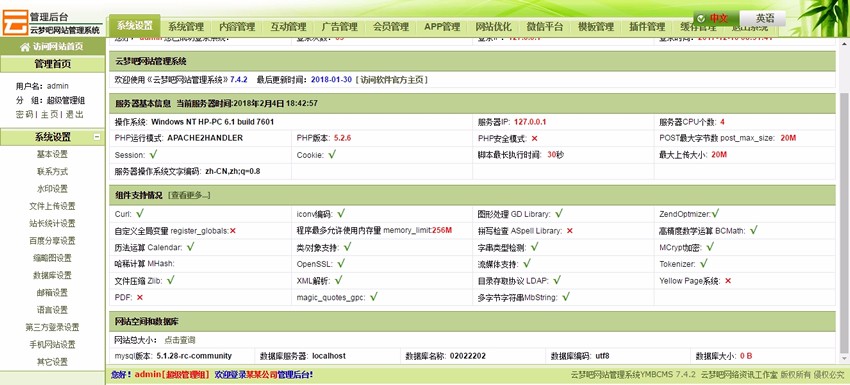The height and width of the screenshot is (385, 850).
Task: Open the 系统设置 top tab
Action: pos(134,25)
